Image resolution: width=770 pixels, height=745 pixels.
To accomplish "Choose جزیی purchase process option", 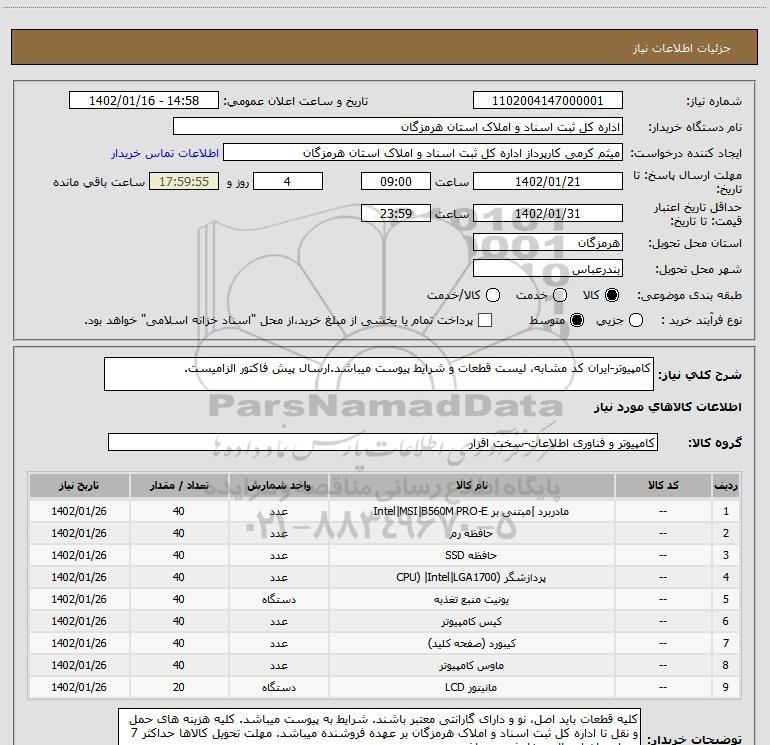I will coord(635,320).
